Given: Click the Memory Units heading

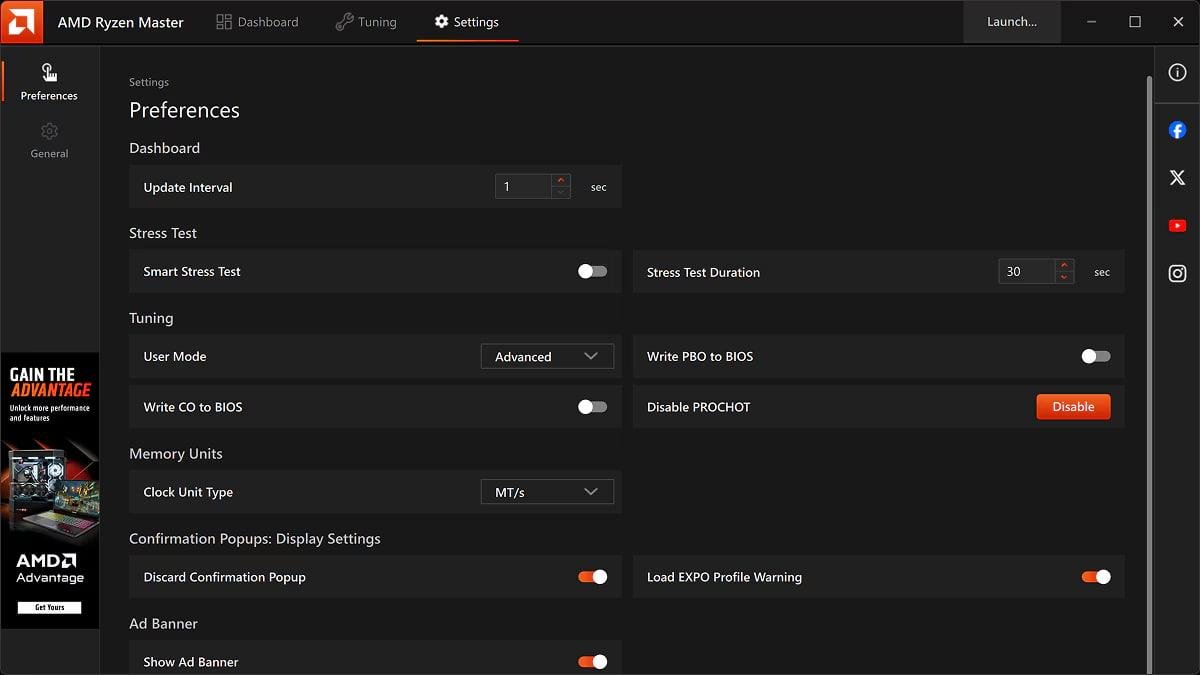Looking at the screenshot, I should point(176,453).
